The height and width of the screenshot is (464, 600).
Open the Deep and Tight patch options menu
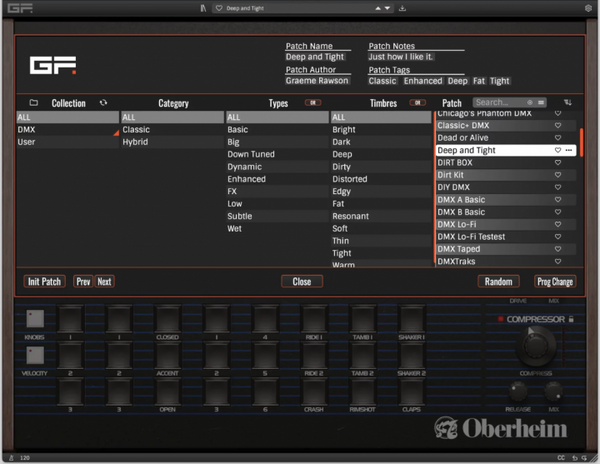(x=569, y=150)
